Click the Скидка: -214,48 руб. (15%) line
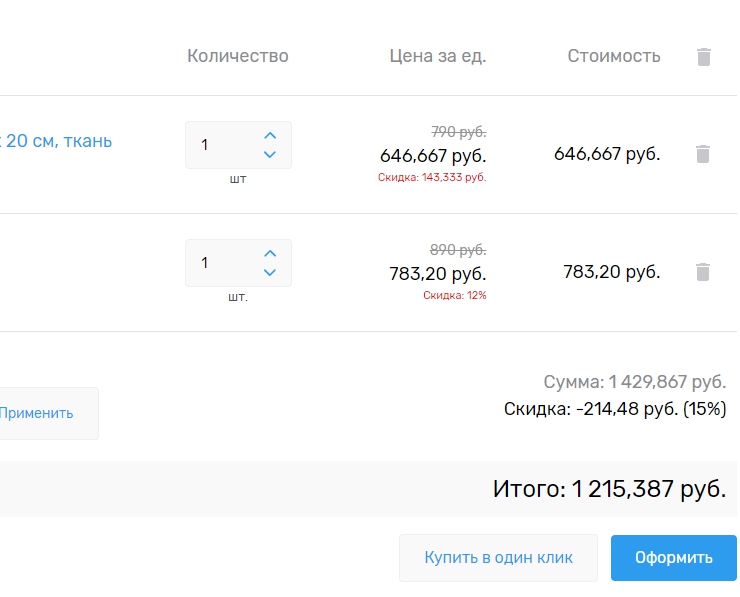 (x=615, y=409)
